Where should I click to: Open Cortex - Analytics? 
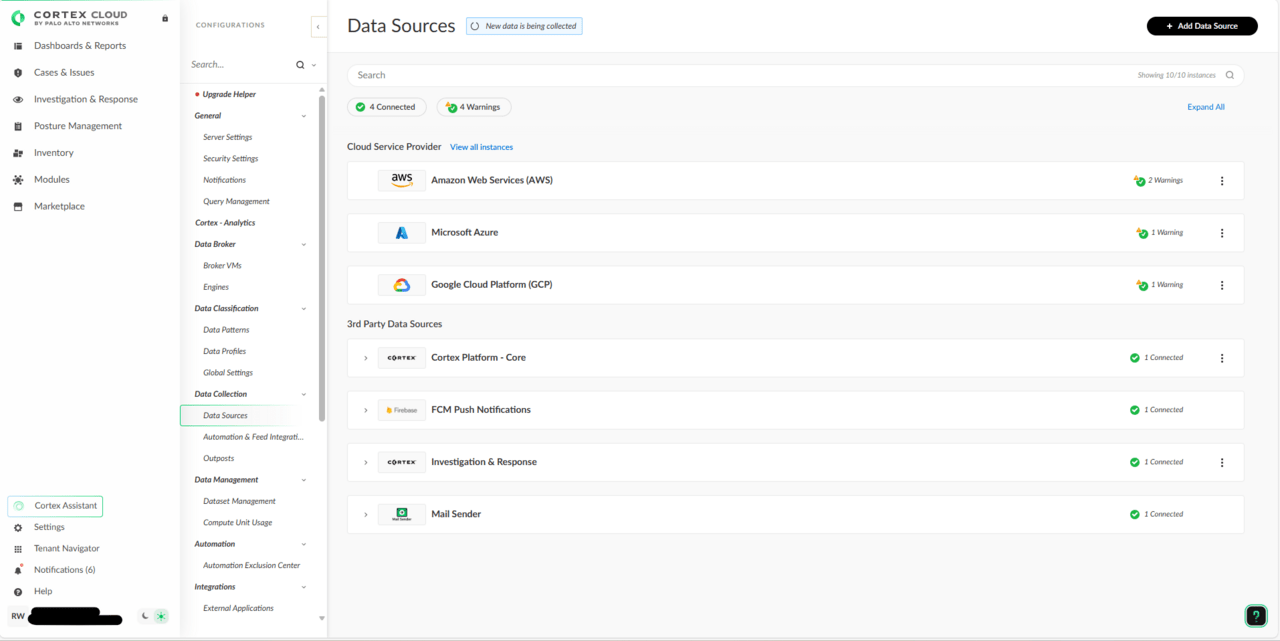pyautogui.click(x=225, y=223)
